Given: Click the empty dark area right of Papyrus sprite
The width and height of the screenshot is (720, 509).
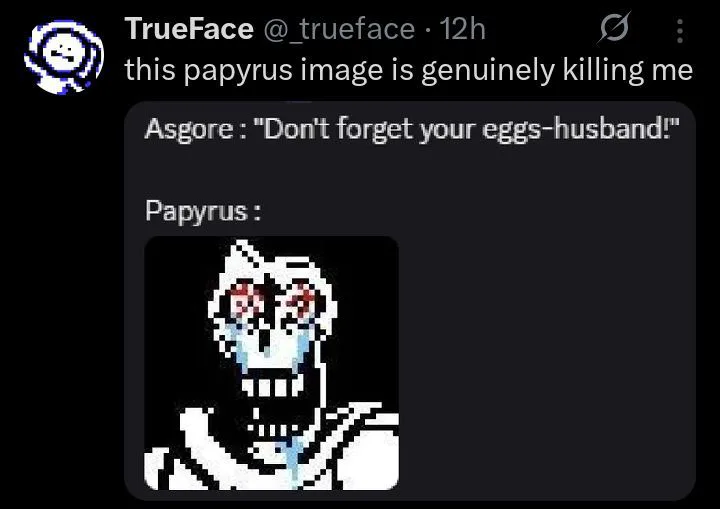Looking at the screenshot, I should click(544, 363).
